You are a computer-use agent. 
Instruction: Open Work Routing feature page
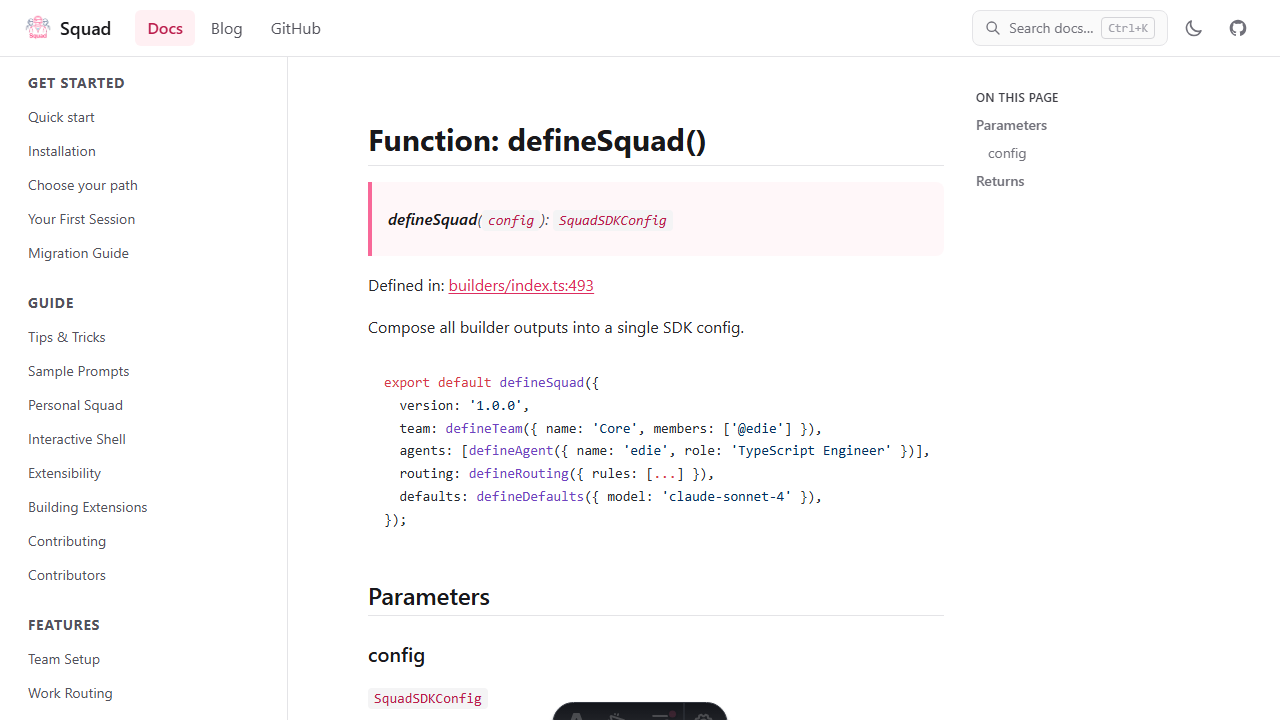click(x=70, y=693)
